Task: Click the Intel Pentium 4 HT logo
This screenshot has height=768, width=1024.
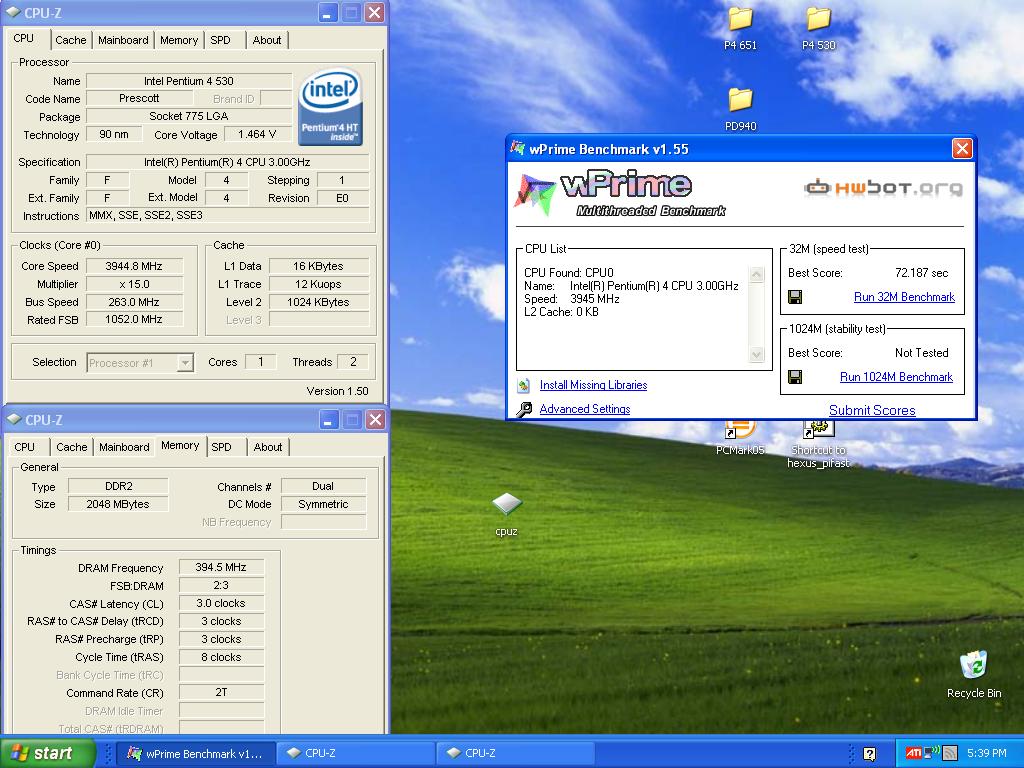Action: (330, 106)
